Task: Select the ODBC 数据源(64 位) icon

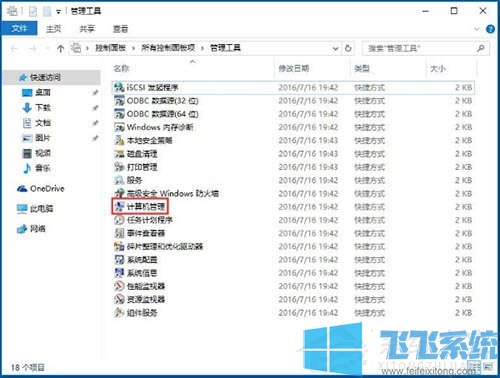Action: 119,114
